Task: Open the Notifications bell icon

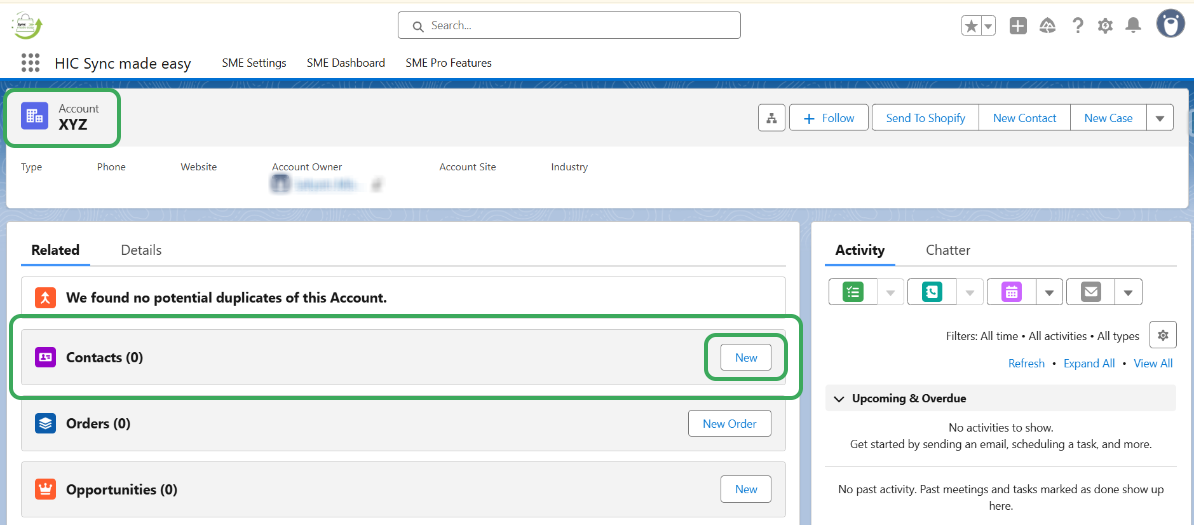Action: [1134, 26]
